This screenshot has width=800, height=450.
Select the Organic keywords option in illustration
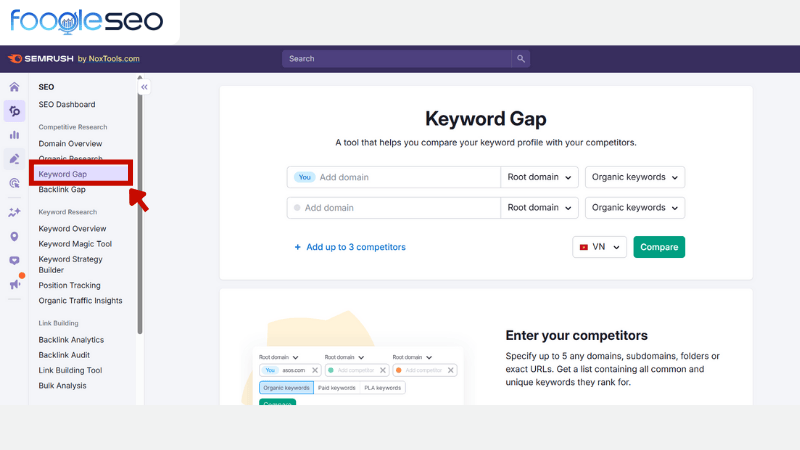point(286,387)
